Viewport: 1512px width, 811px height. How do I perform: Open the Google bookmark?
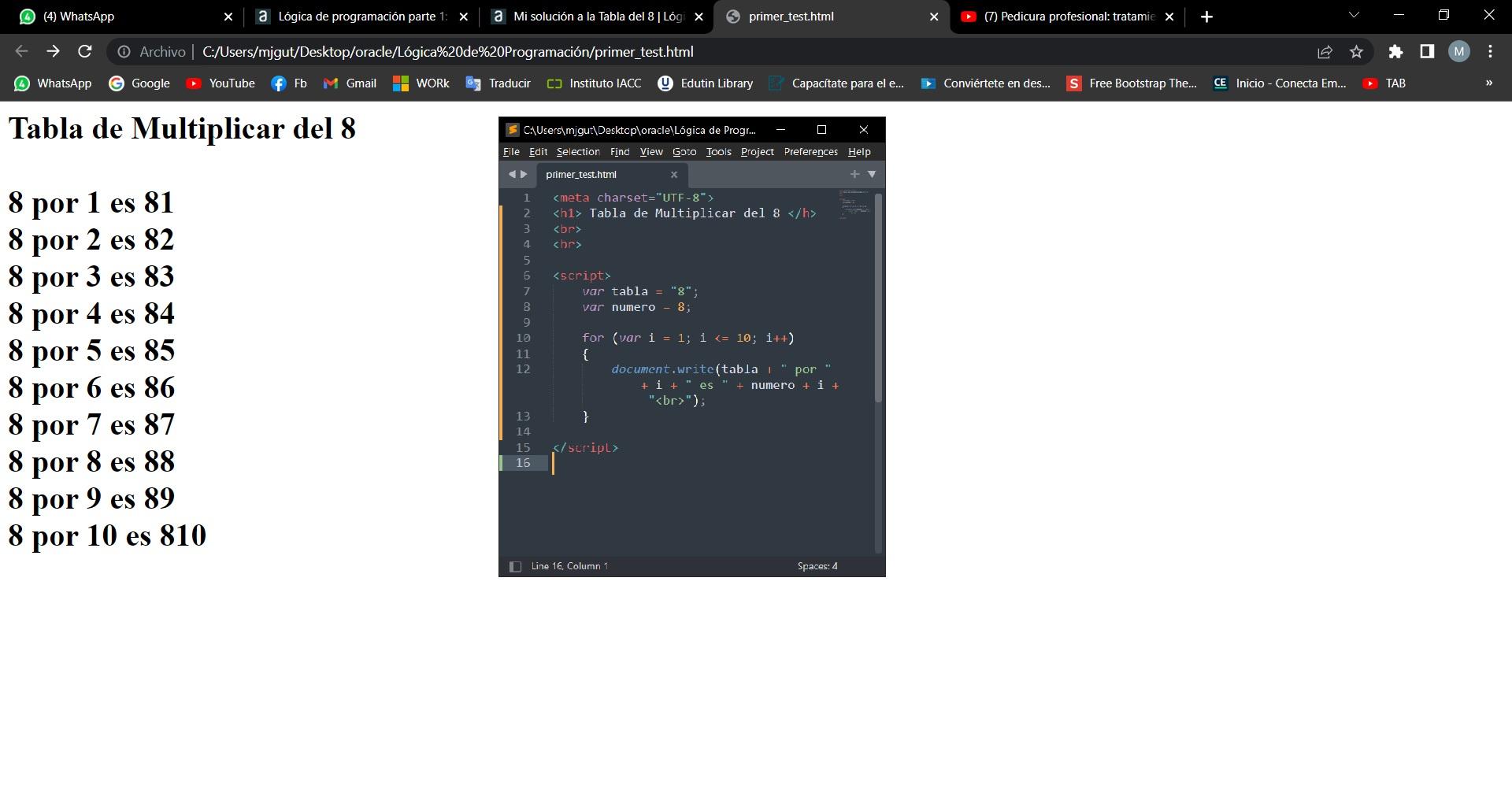pyautogui.click(x=139, y=83)
